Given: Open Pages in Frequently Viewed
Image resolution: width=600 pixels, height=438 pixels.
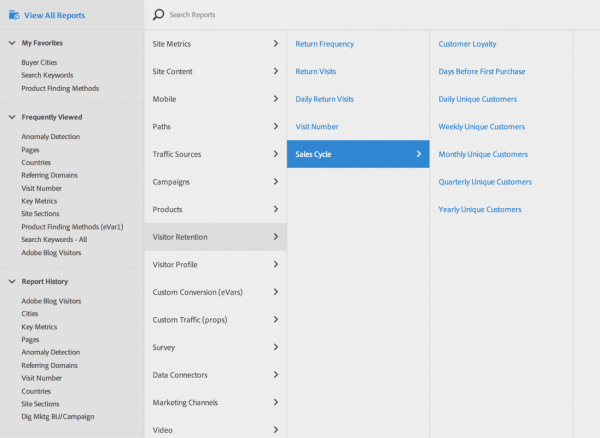Looking at the screenshot, I should coord(30,150).
